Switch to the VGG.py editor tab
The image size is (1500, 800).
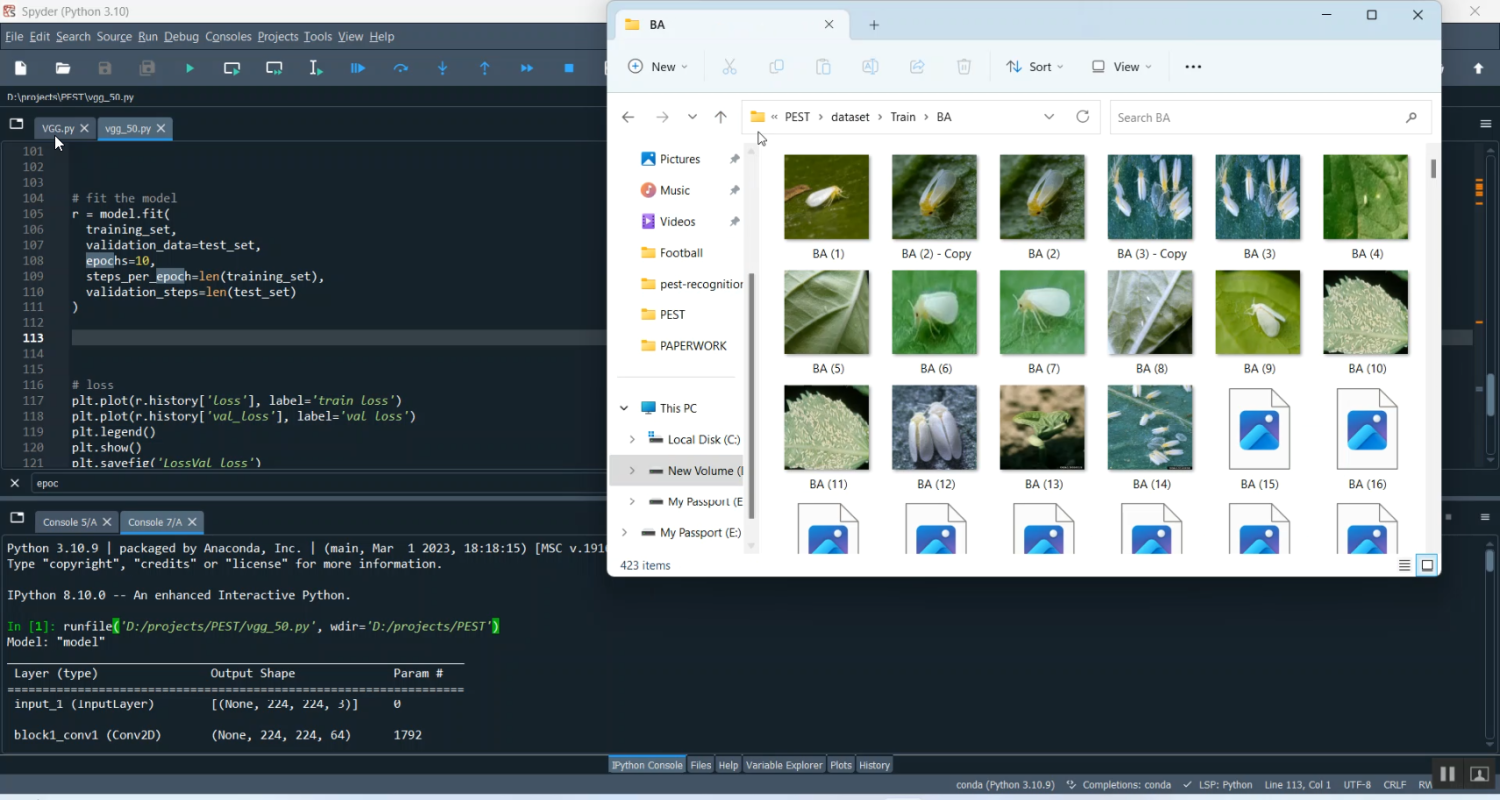[57, 128]
